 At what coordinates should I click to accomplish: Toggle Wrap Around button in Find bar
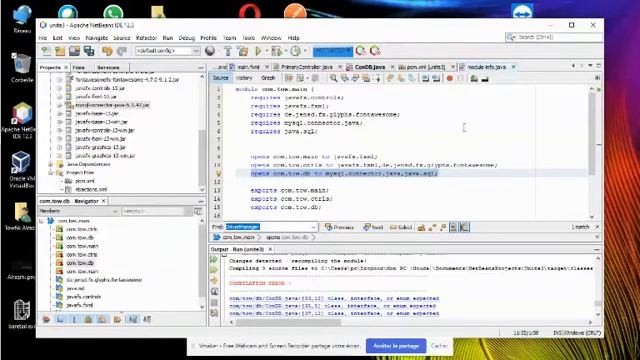(464, 227)
